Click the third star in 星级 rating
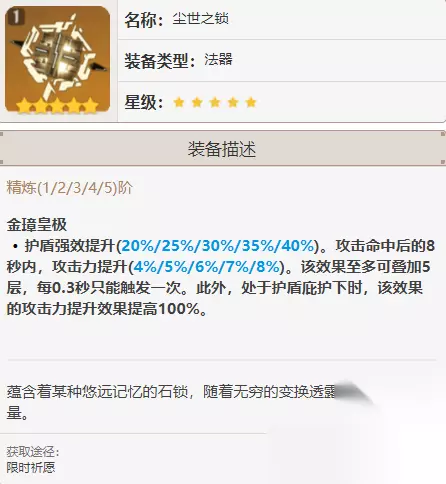Viewport: 446px width, 484px height. coord(215,102)
